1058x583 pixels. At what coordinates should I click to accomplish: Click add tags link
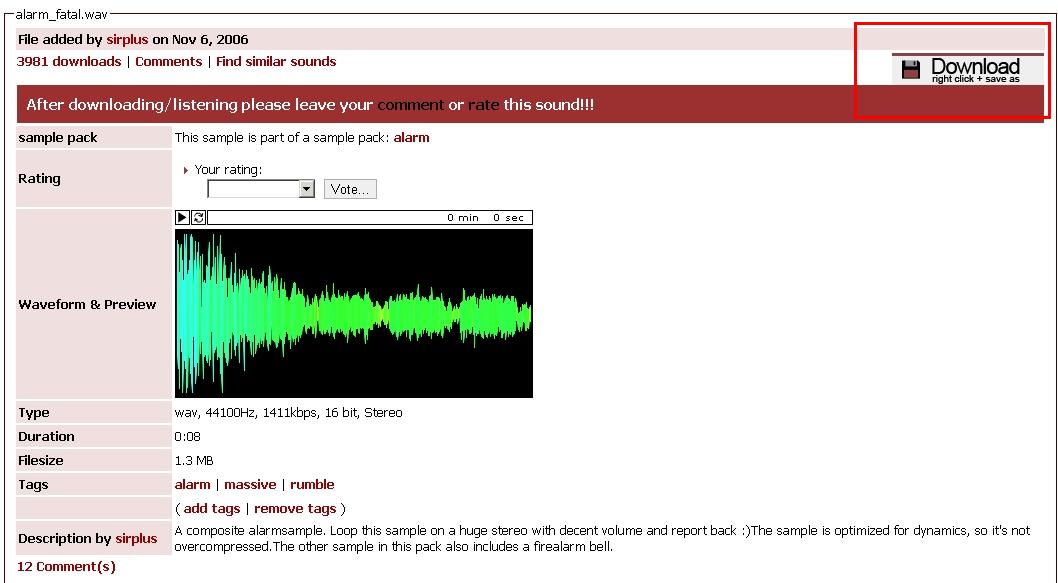click(x=212, y=509)
